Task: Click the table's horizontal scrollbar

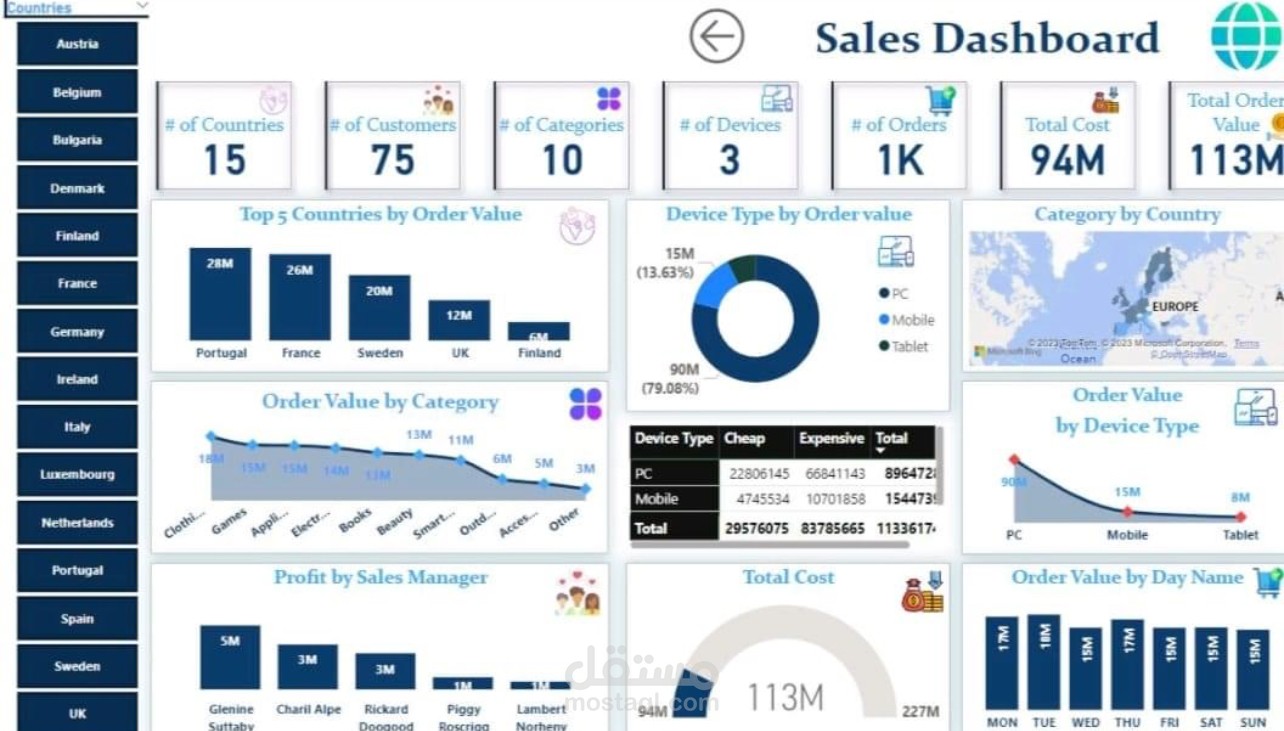Action: [x=770, y=545]
